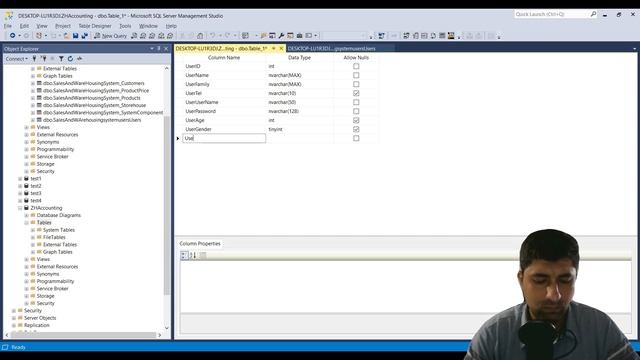The width and height of the screenshot is (640, 360).
Task: Close the Object Explorer panel
Action: coord(166,49)
